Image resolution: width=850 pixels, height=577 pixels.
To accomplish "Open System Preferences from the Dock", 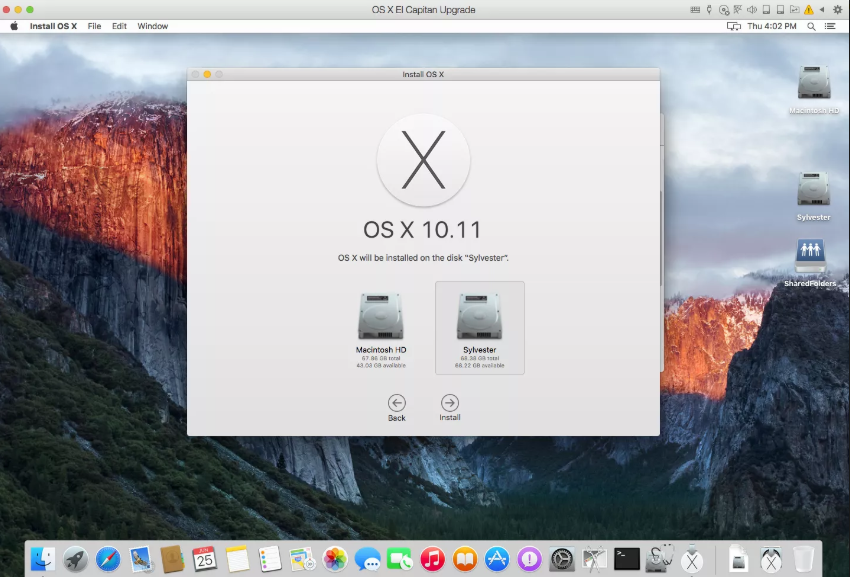I will coord(562,559).
